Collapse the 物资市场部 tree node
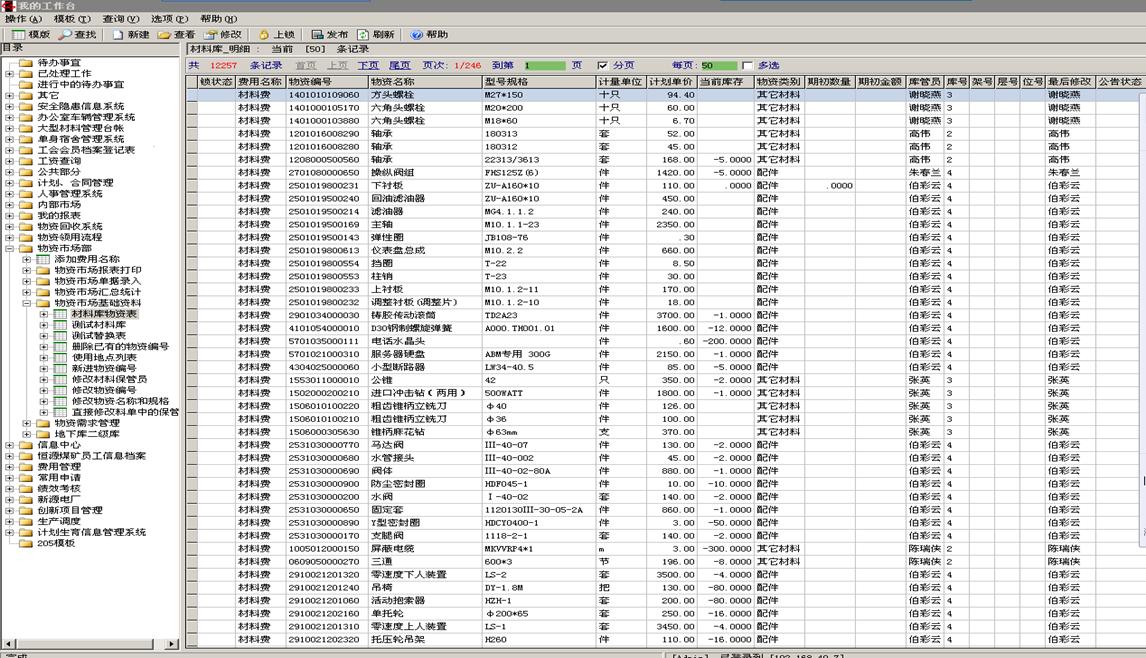This screenshot has height=658, width=1146. click(x=10, y=248)
